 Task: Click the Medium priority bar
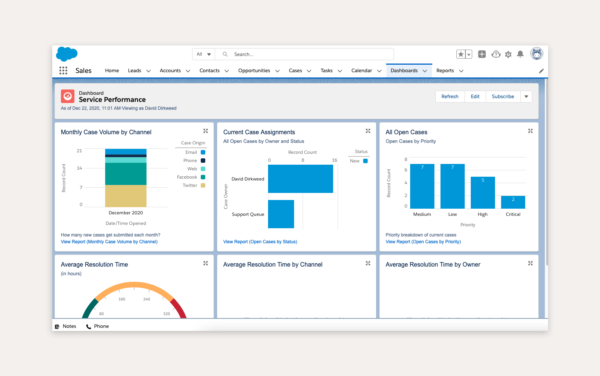(x=422, y=186)
